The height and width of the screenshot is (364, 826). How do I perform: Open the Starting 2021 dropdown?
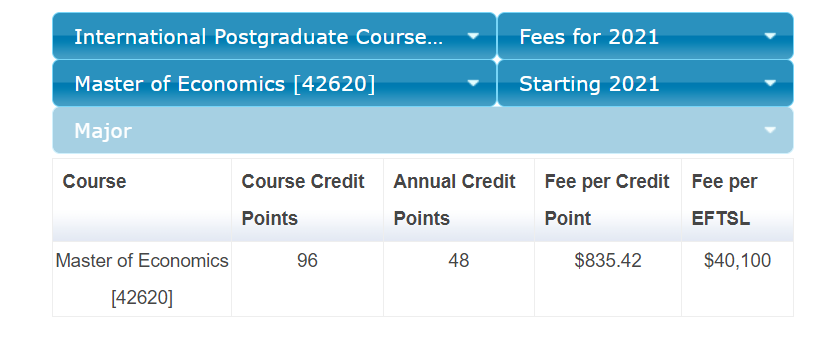click(645, 83)
